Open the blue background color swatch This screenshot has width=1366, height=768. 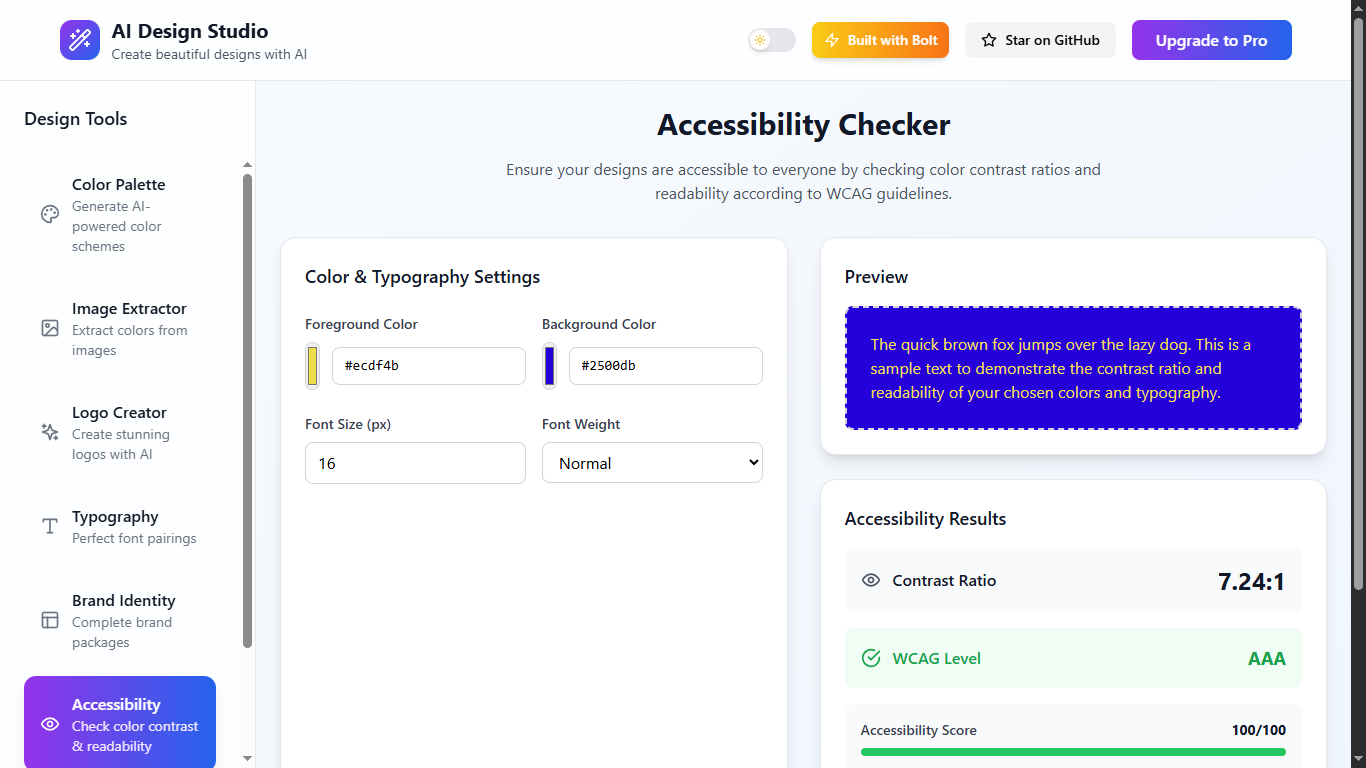point(549,366)
